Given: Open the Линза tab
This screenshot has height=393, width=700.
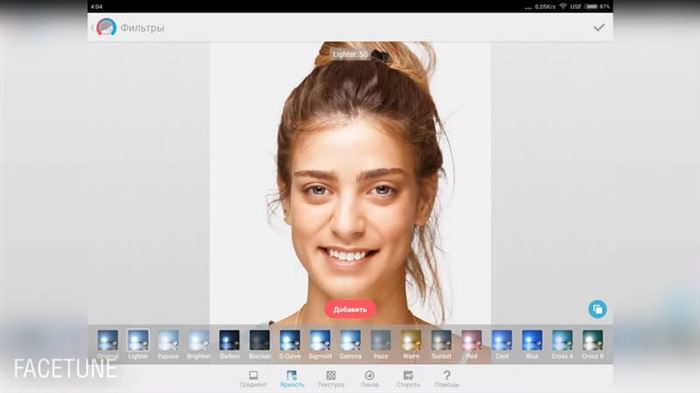Looking at the screenshot, I should point(370,379).
